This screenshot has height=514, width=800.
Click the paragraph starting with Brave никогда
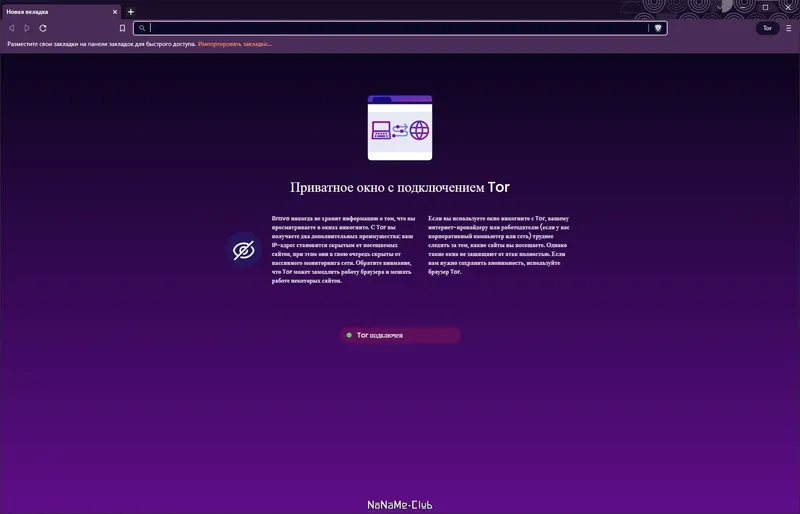[x=343, y=250]
